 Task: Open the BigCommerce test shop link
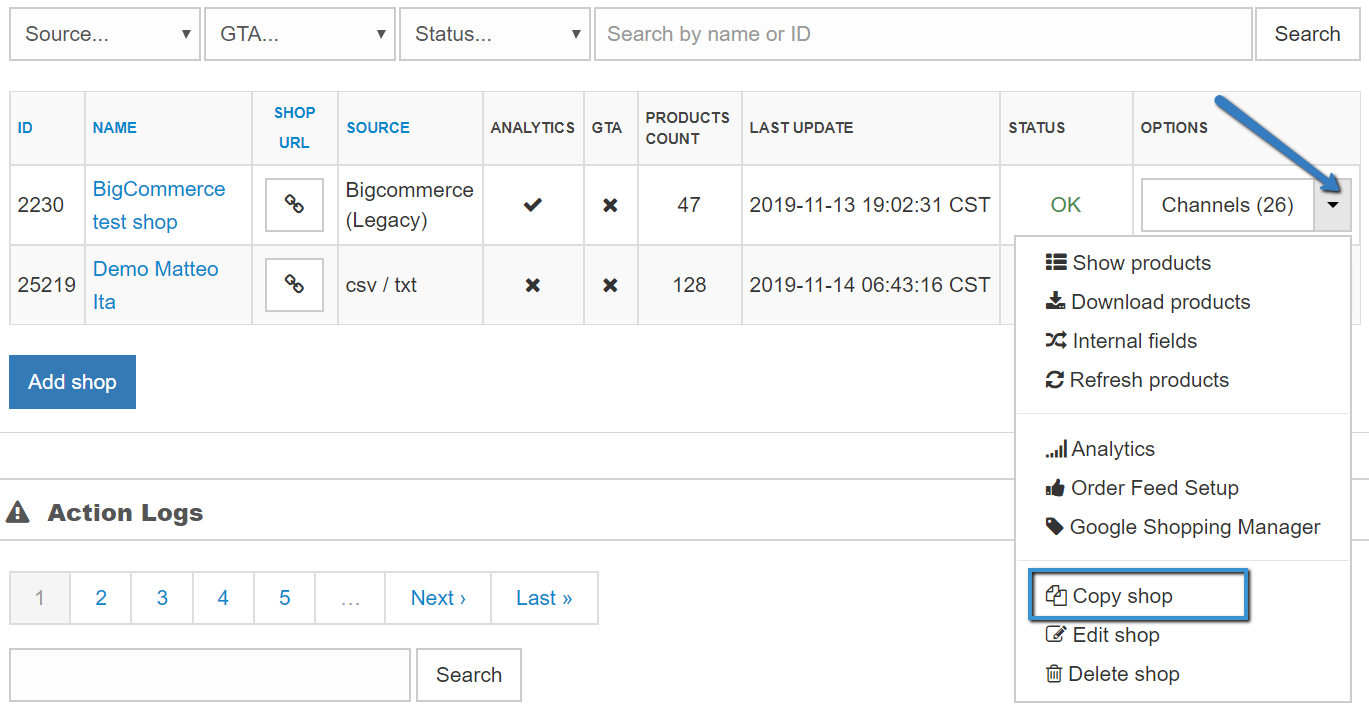tap(159, 205)
